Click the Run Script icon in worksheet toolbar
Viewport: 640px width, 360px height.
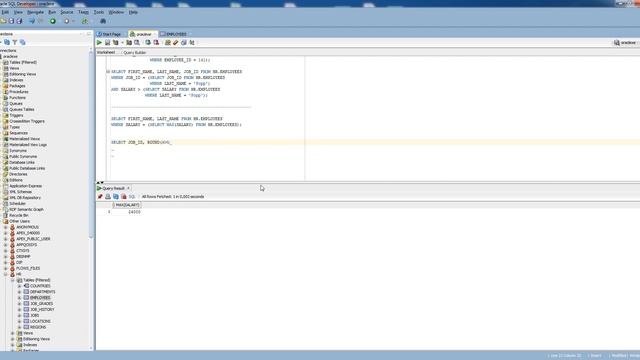click(107, 42)
